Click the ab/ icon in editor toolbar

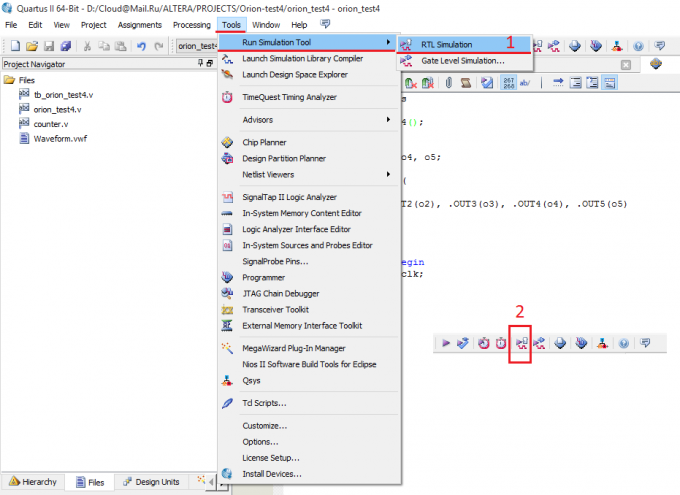click(525, 82)
